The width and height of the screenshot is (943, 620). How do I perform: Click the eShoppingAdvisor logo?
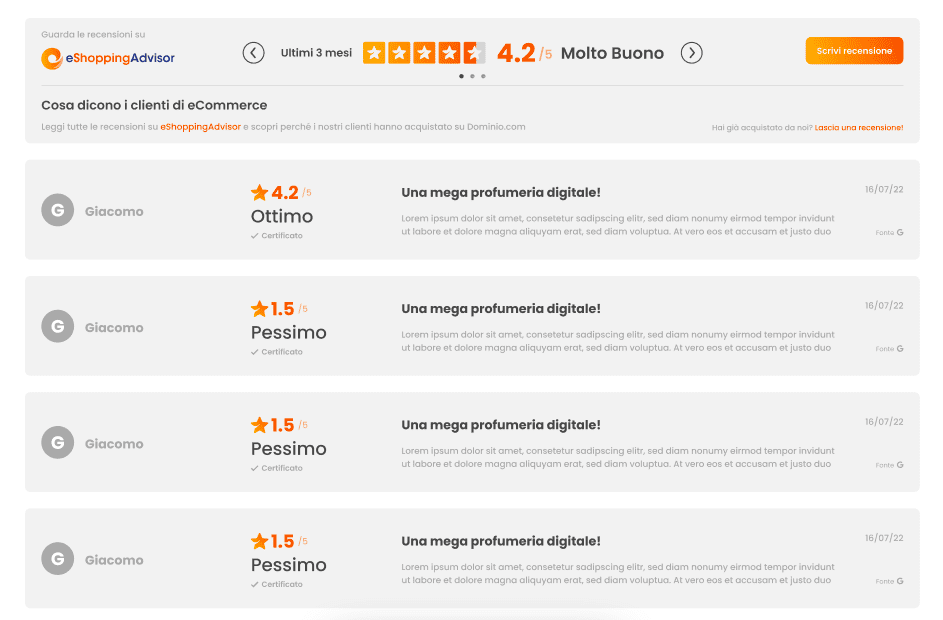click(x=108, y=58)
